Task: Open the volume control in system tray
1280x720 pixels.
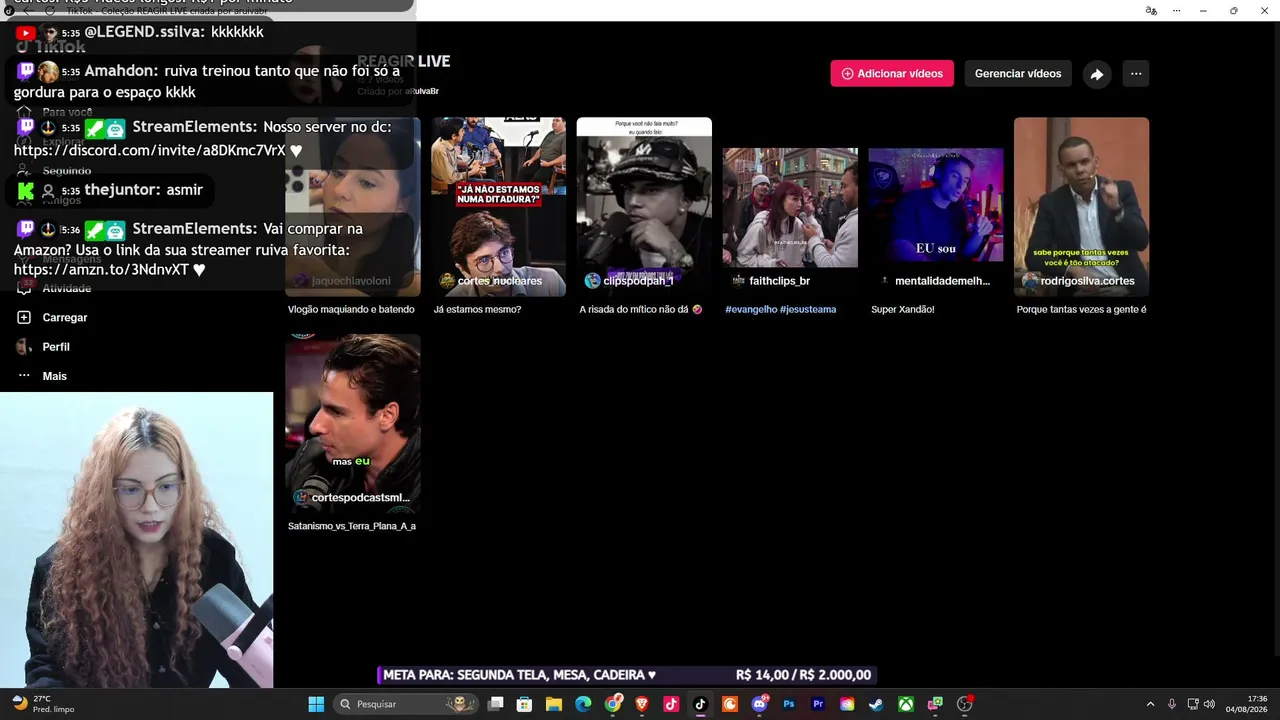Action: [x=1210, y=704]
